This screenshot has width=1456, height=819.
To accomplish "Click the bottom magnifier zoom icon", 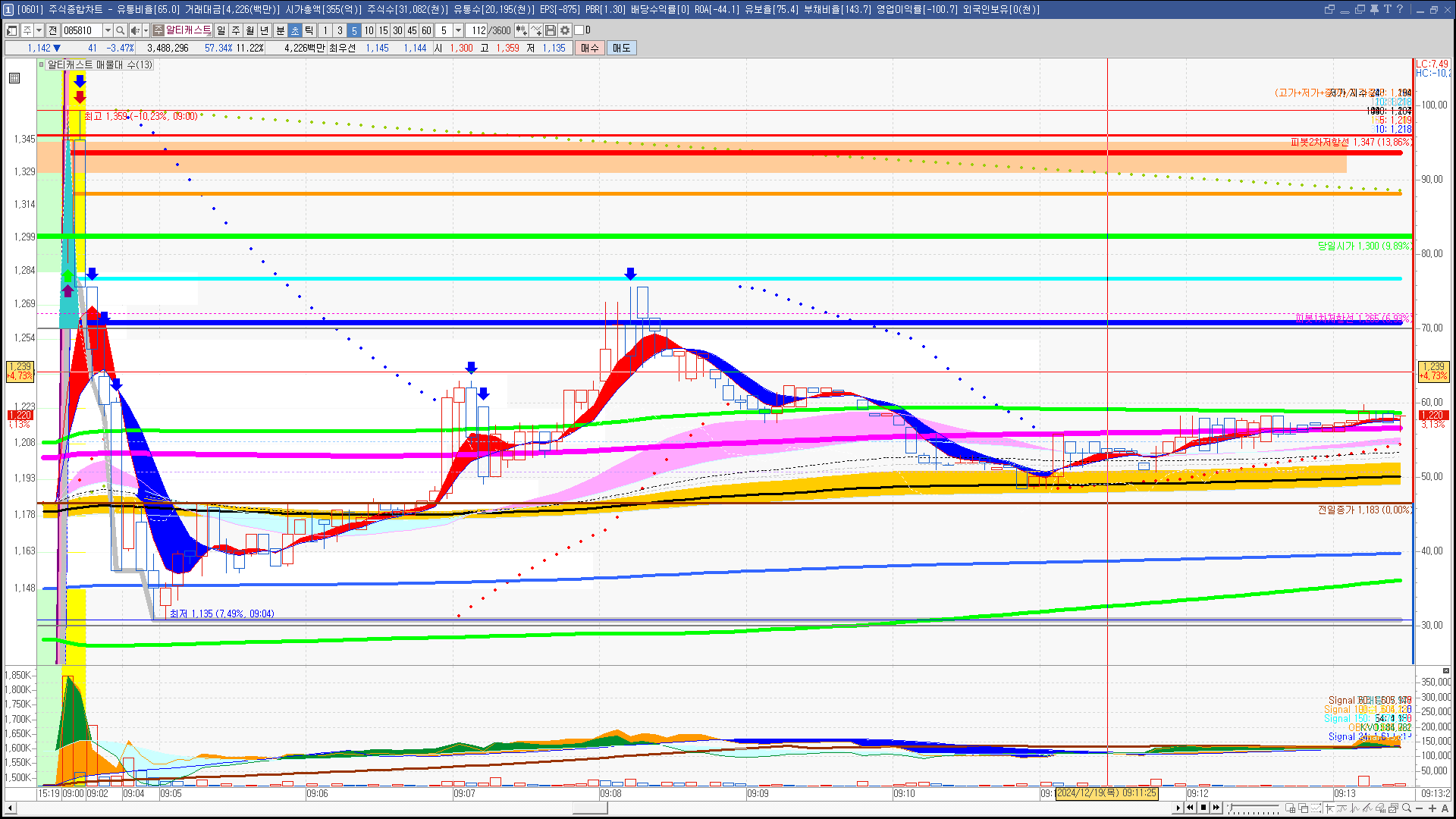I will [x=1407, y=808].
